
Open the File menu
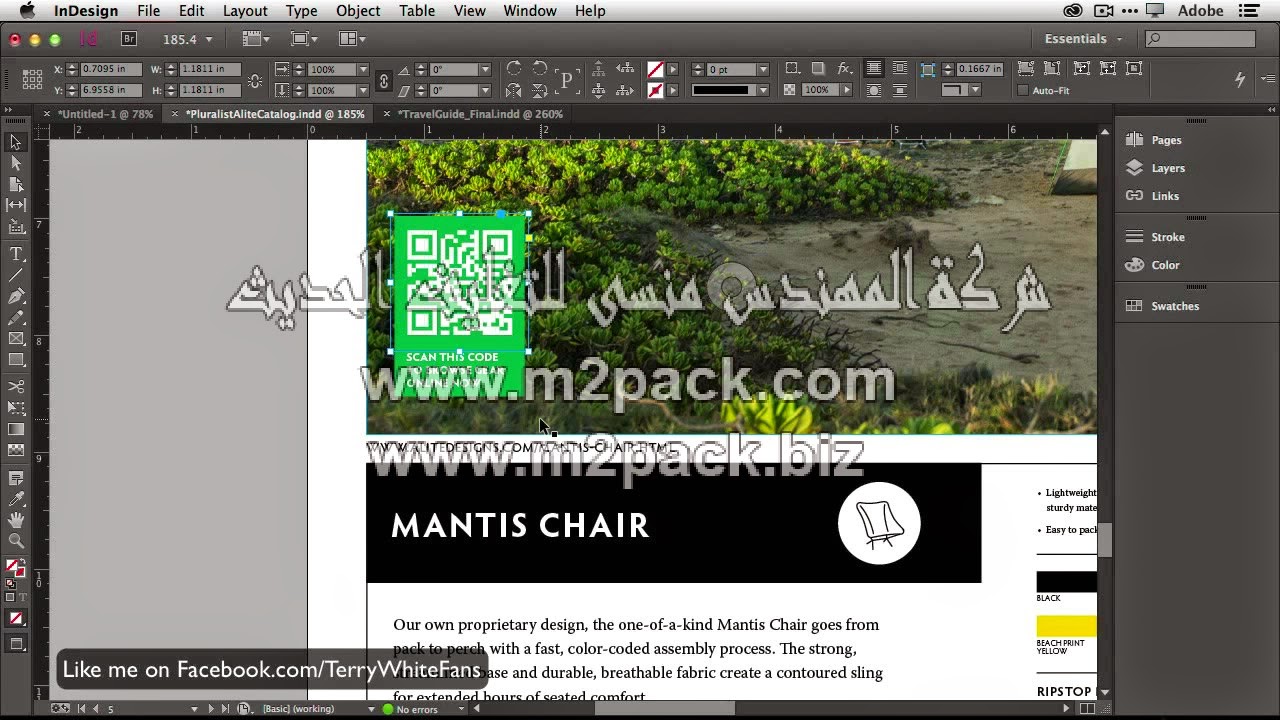pyautogui.click(x=148, y=11)
